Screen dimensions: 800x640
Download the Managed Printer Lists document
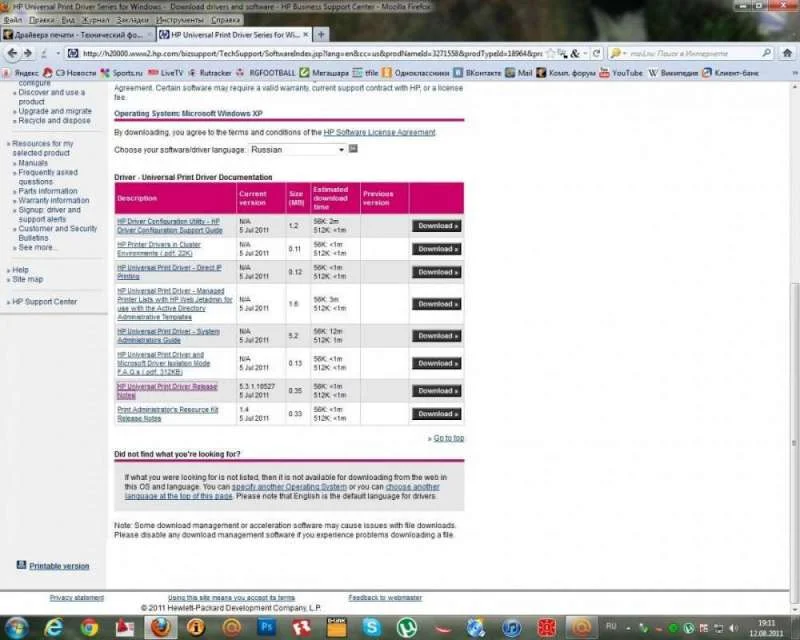pyautogui.click(x=437, y=304)
